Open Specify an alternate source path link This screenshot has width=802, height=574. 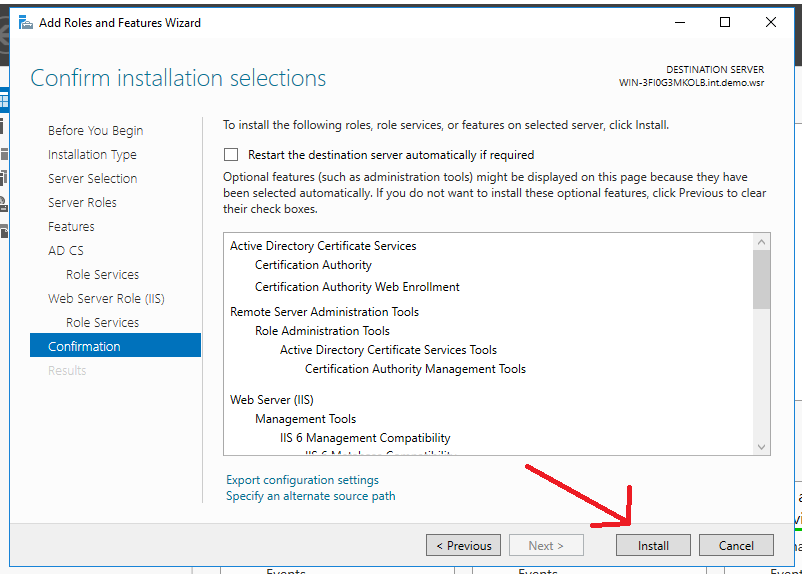click(310, 496)
